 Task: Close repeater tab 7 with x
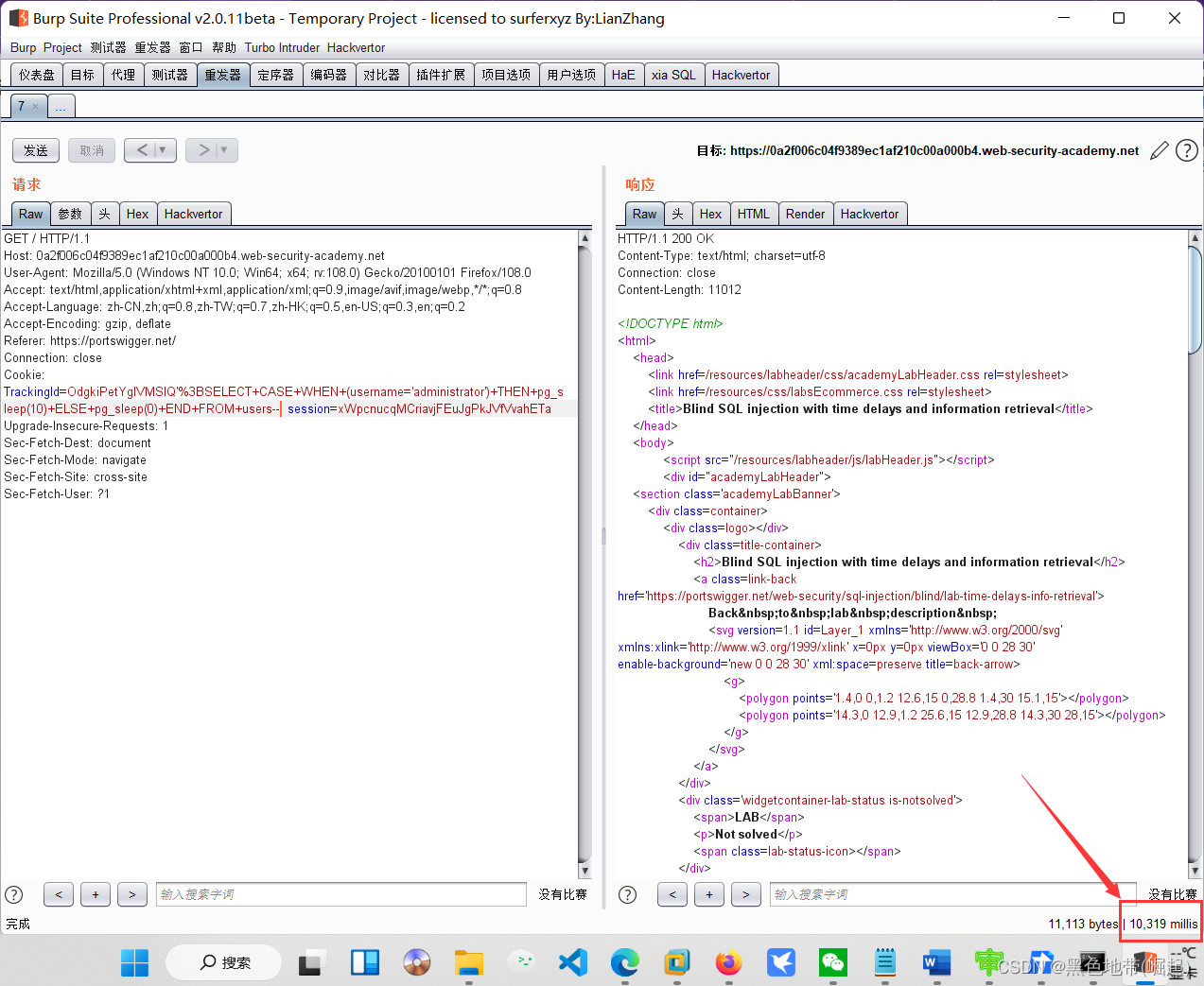pos(36,107)
